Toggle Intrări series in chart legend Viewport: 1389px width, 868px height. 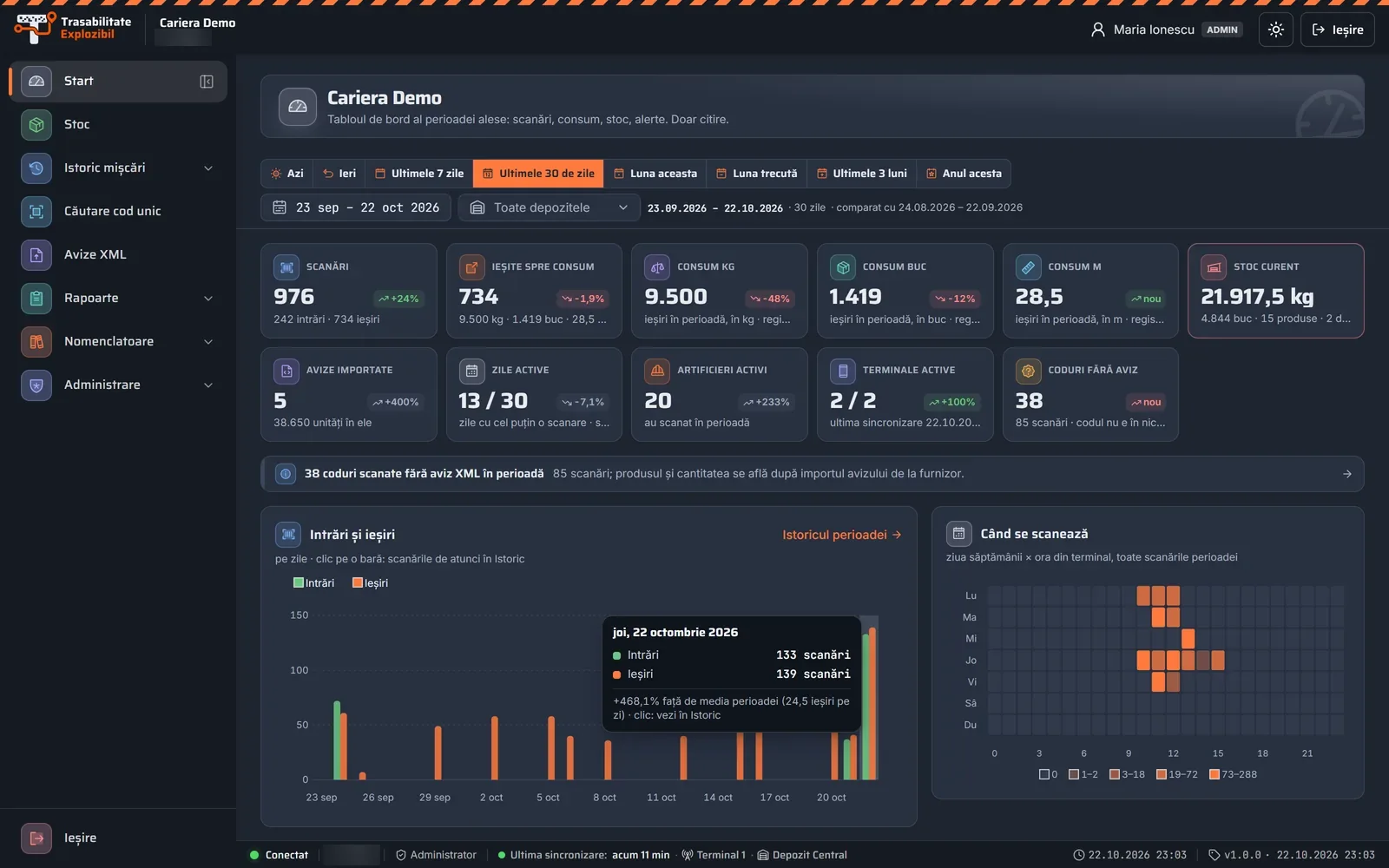[313, 582]
